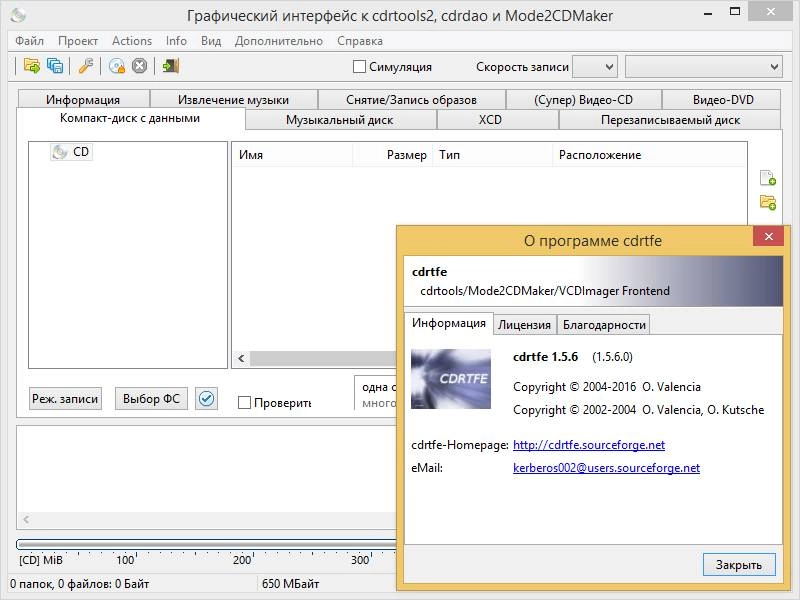The image size is (800, 600).
Task: Close the About cdrtfe dialog with X
Action: pos(768,236)
